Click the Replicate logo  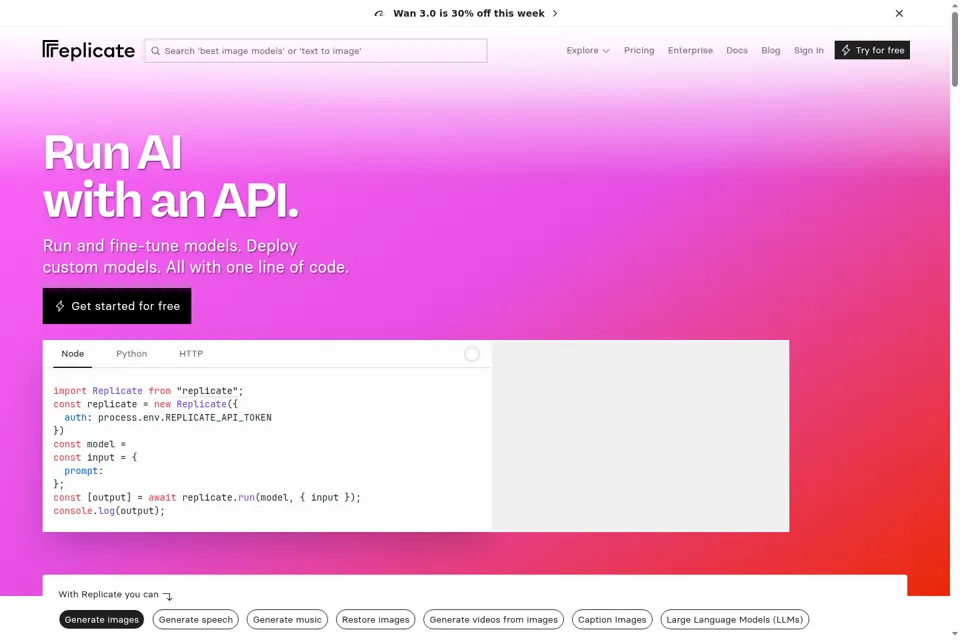tap(88, 50)
